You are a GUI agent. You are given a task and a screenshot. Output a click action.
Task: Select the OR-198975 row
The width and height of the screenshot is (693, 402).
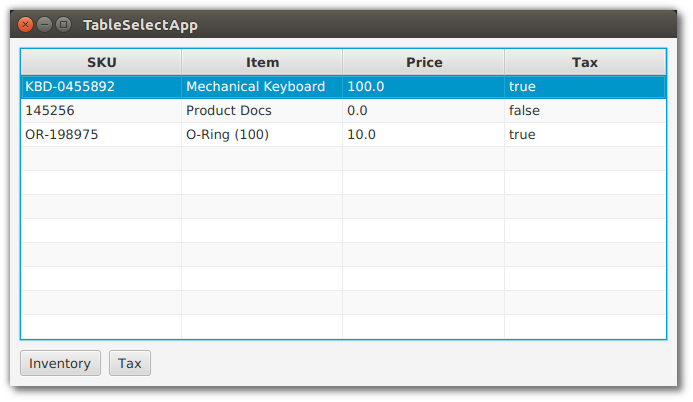[x=62, y=135]
